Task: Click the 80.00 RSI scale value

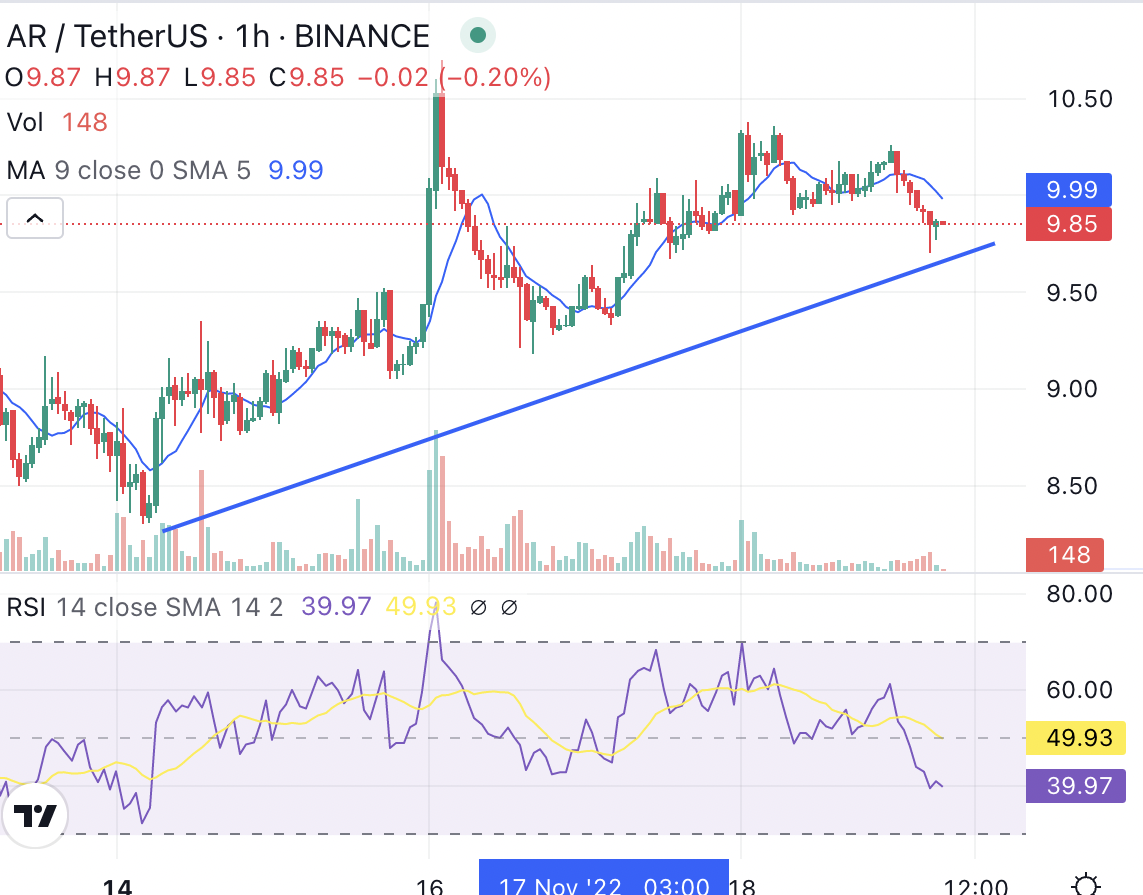Action: [x=1080, y=594]
